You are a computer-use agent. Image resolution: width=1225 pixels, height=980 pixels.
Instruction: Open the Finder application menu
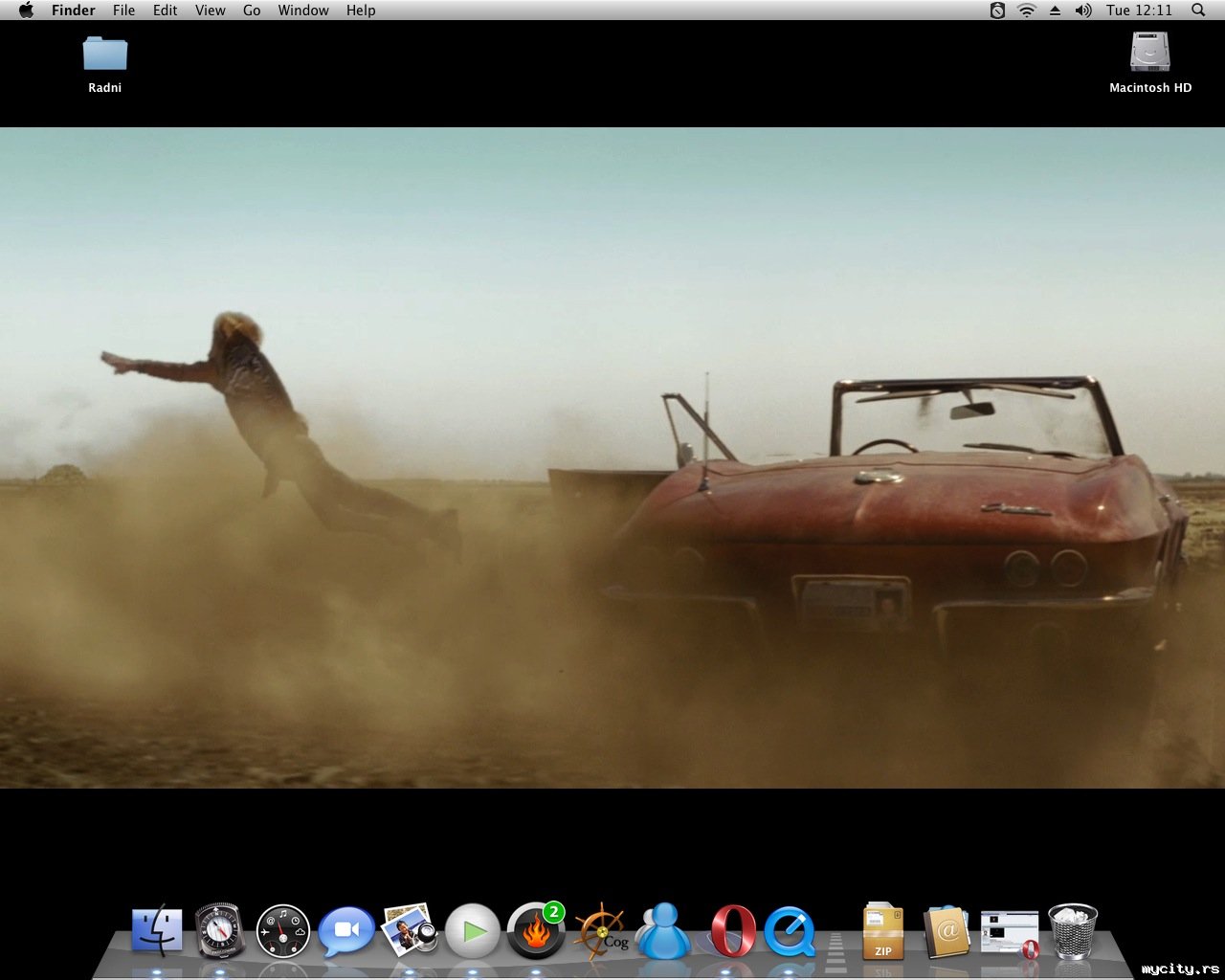(x=74, y=11)
